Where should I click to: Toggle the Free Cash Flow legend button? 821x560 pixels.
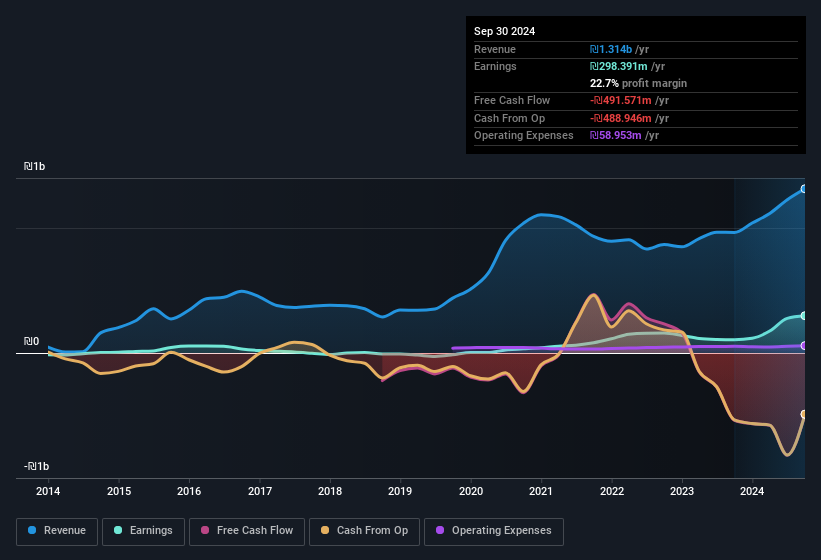click(247, 531)
